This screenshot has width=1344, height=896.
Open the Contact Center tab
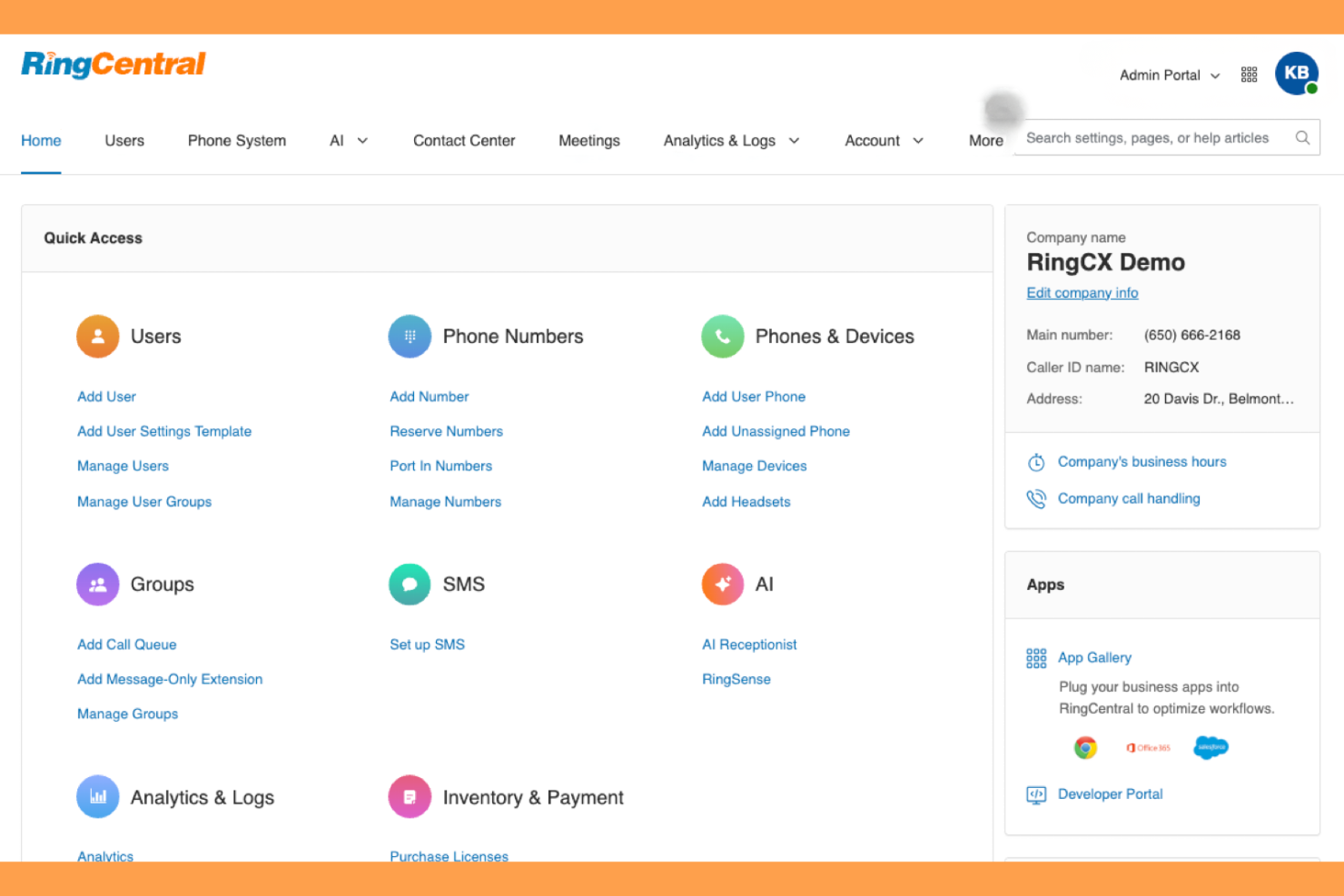pyautogui.click(x=464, y=141)
